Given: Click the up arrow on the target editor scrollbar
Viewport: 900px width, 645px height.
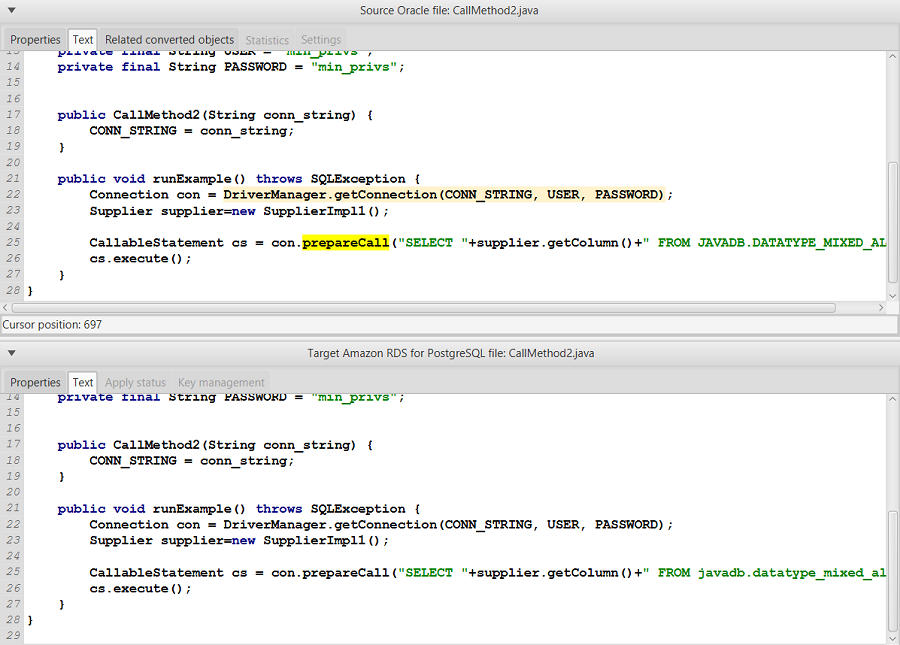Looking at the screenshot, I should (x=892, y=399).
